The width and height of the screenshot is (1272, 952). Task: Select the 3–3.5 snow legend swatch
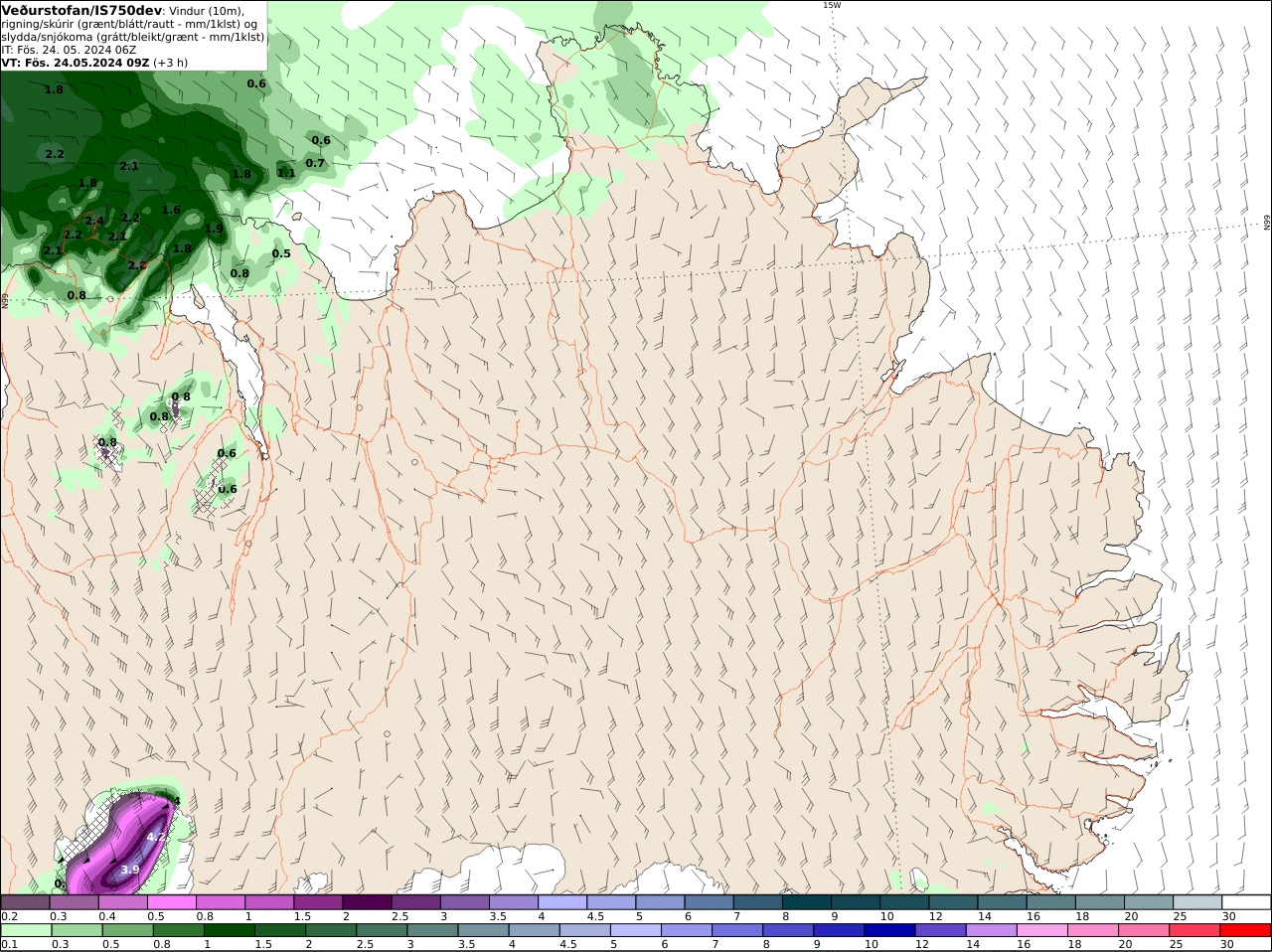(x=465, y=902)
